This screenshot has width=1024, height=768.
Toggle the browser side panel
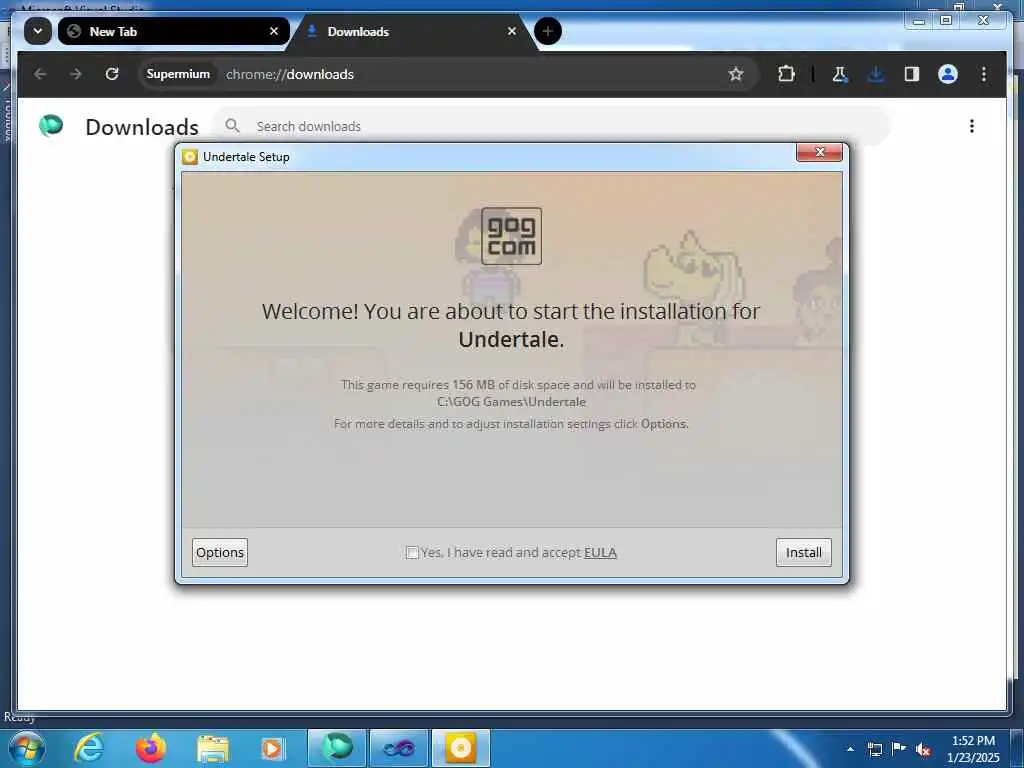tap(912, 74)
